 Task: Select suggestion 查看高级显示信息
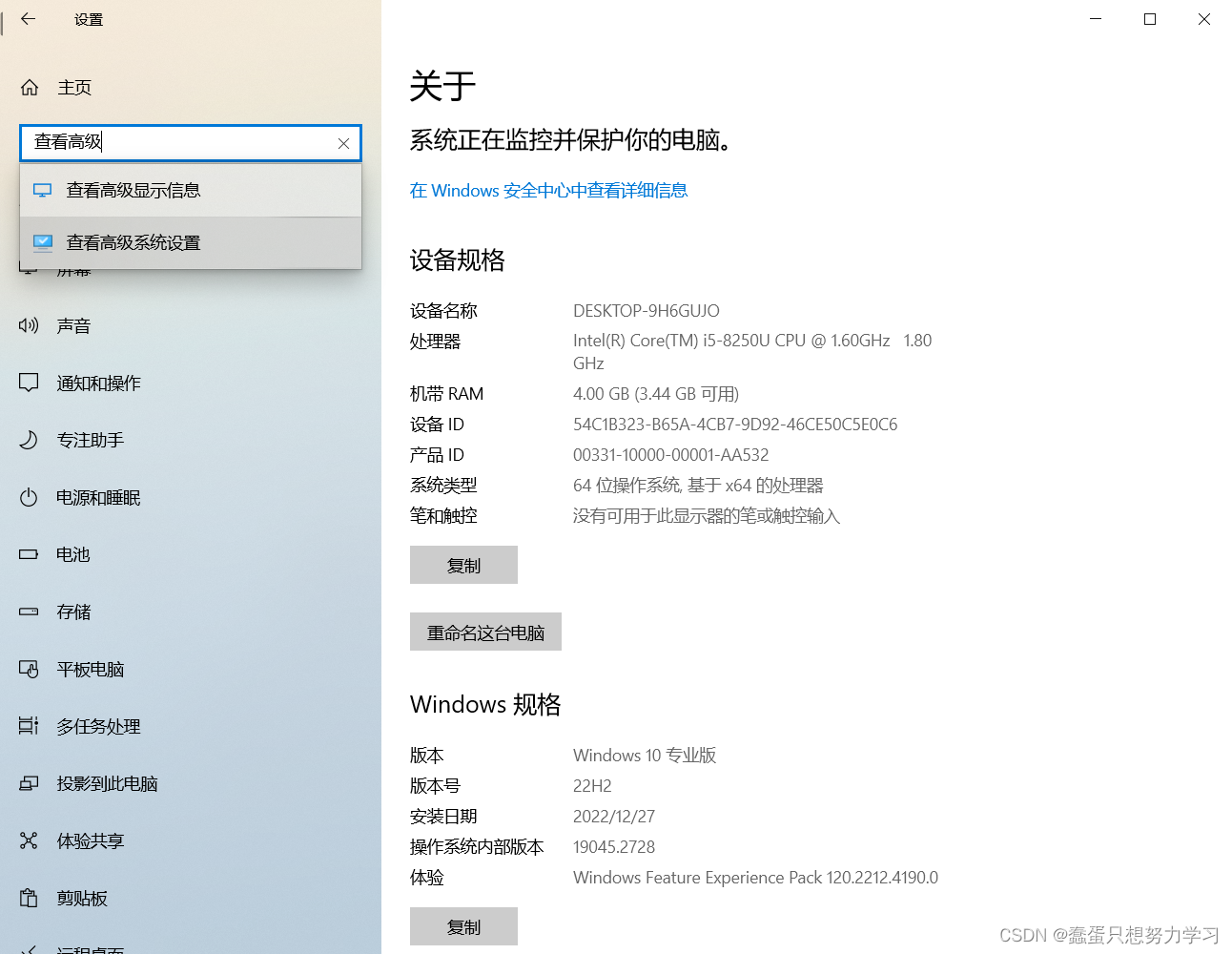[x=133, y=190]
